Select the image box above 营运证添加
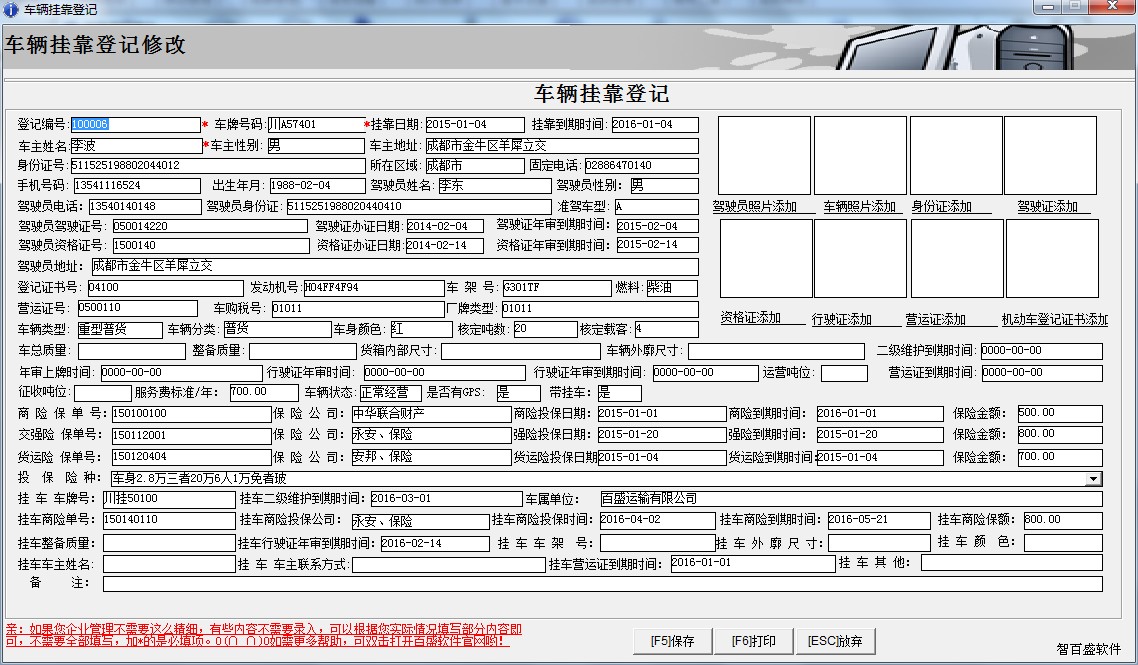The image size is (1138, 665). [x=957, y=258]
